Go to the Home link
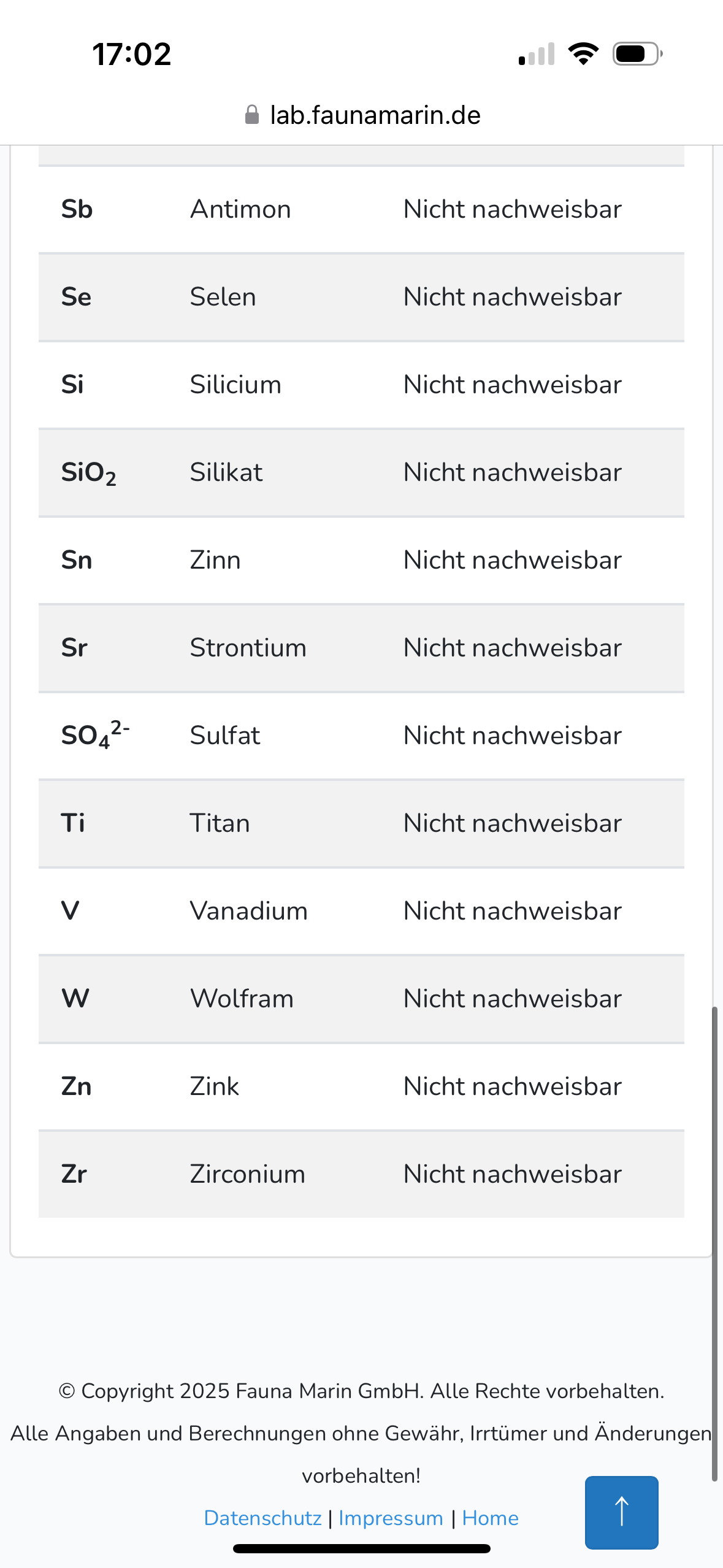 pos(490,1518)
